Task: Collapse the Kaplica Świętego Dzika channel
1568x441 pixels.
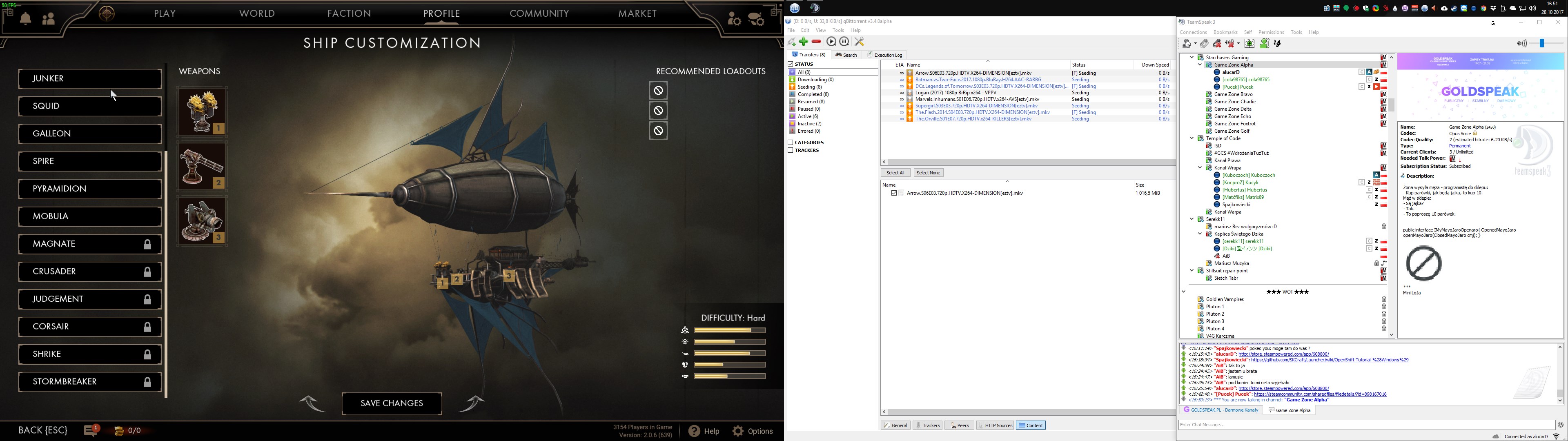Action: [x=1200, y=234]
